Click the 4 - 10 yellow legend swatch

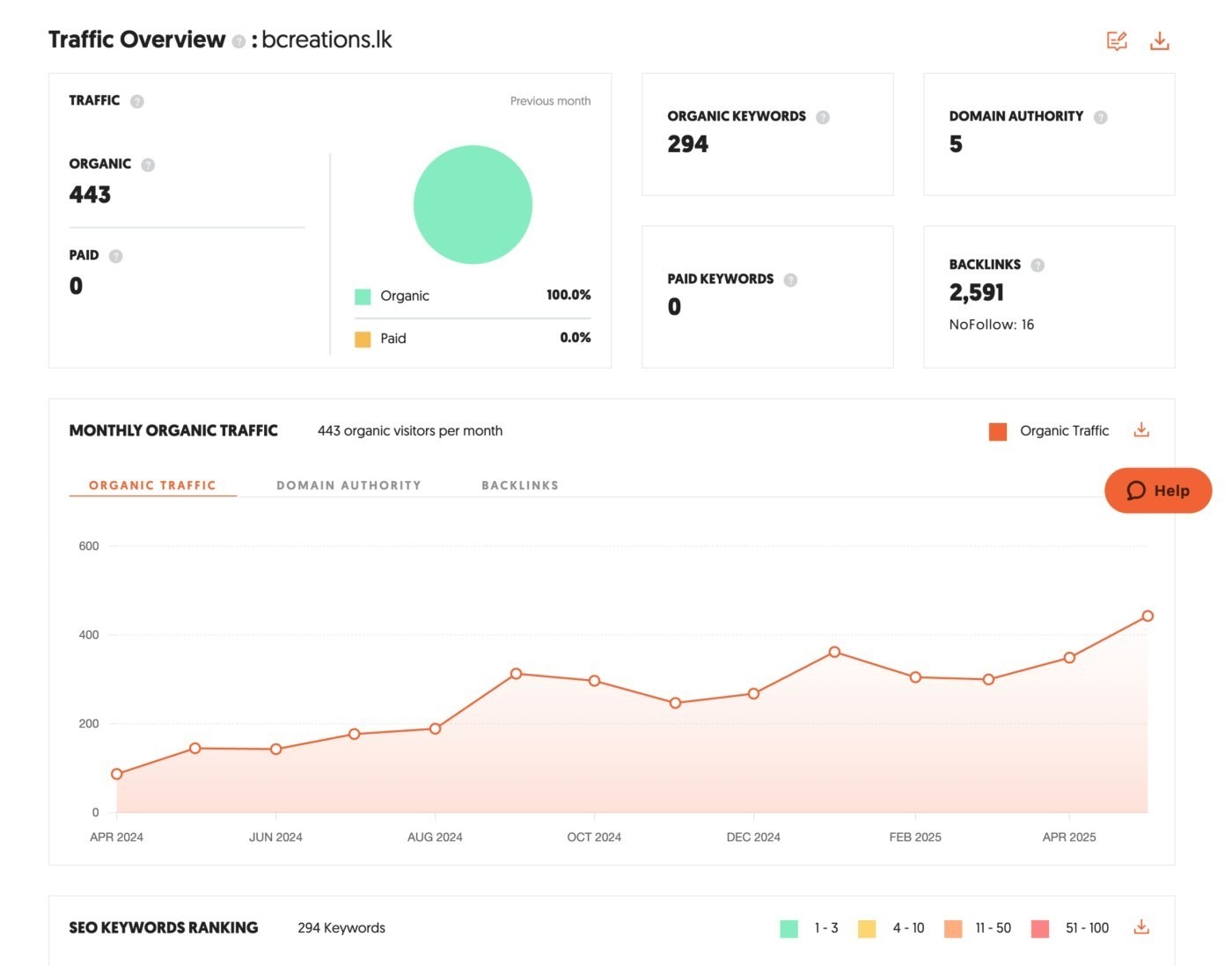[x=867, y=929]
